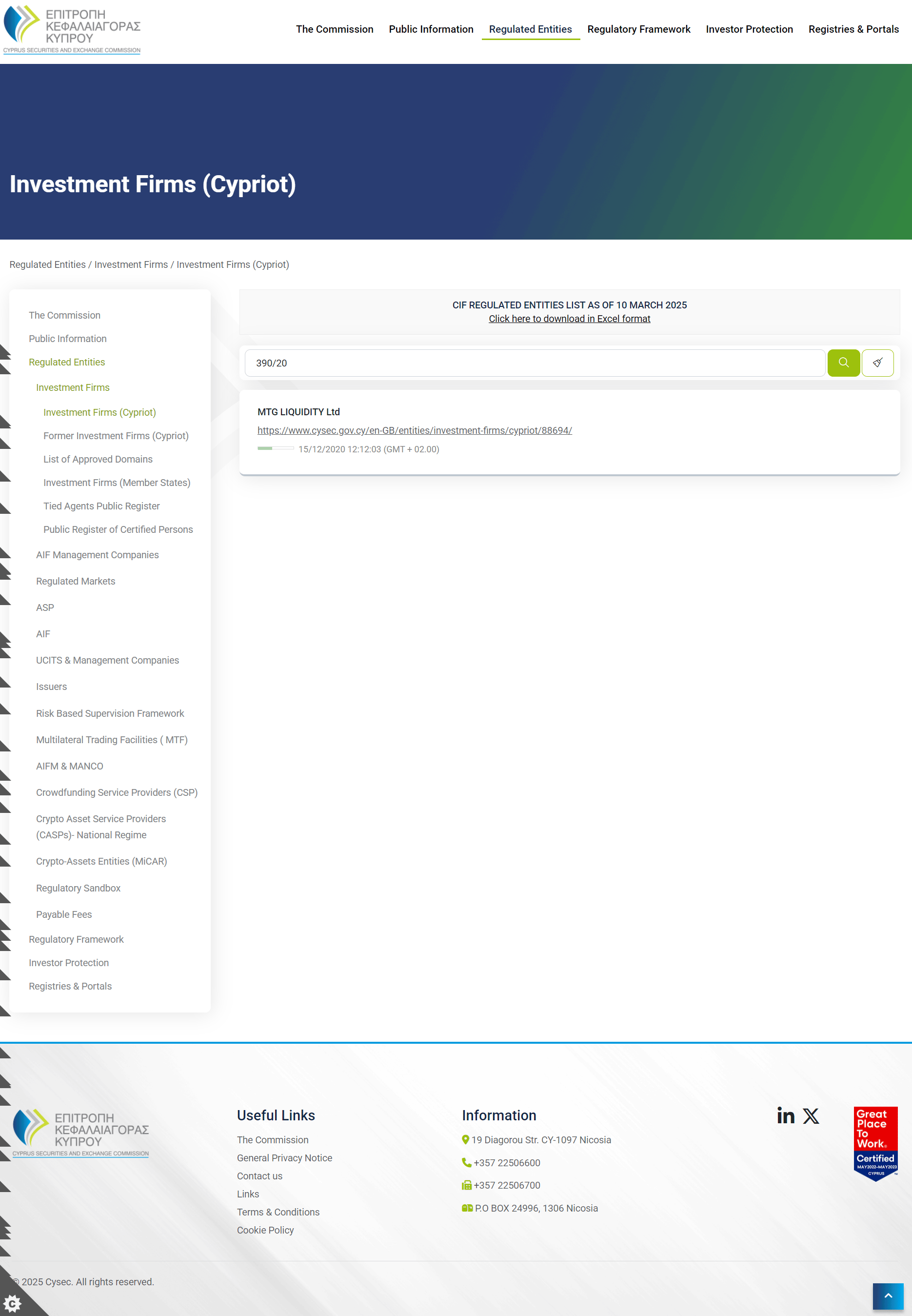912x1316 pixels.
Task: Download the CIF list in Excel format
Action: [569, 319]
